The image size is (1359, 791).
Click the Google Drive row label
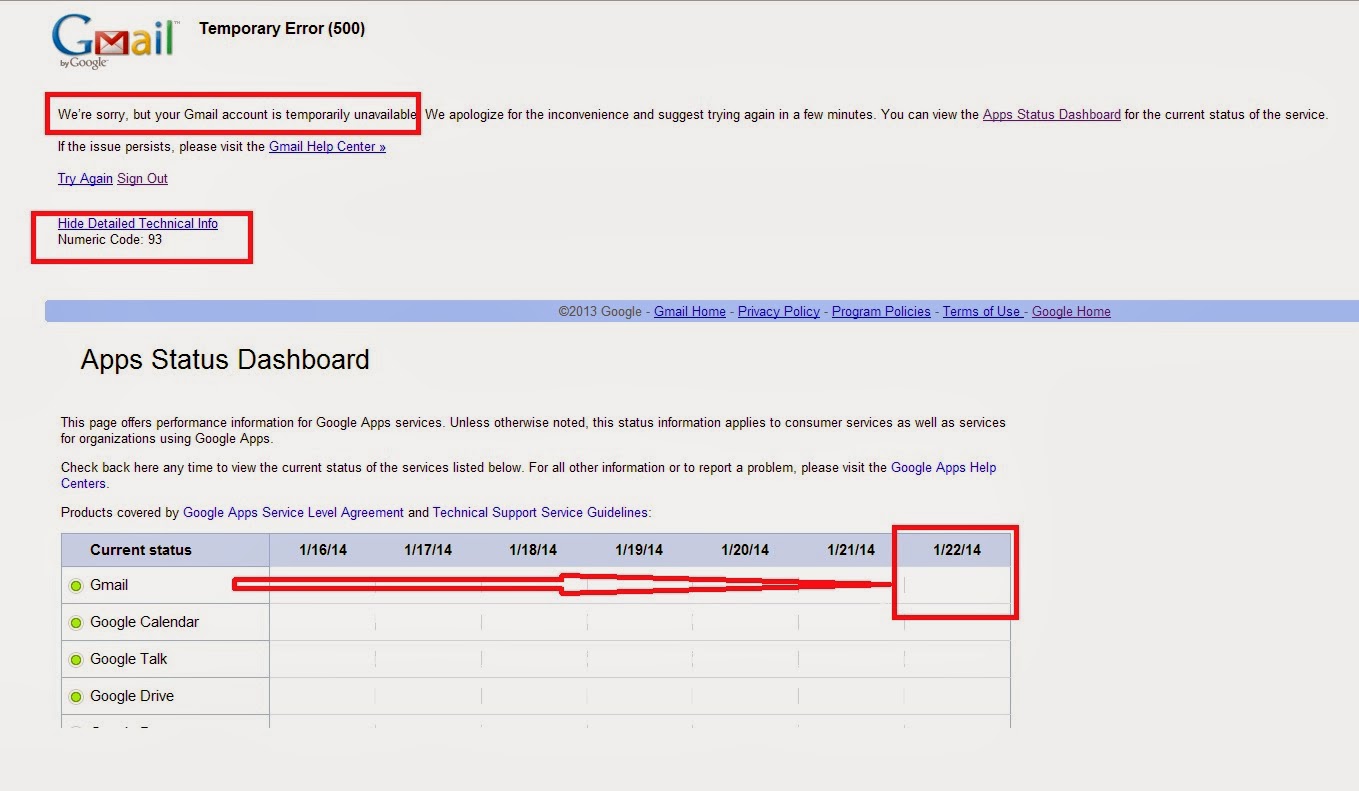(132, 696)
